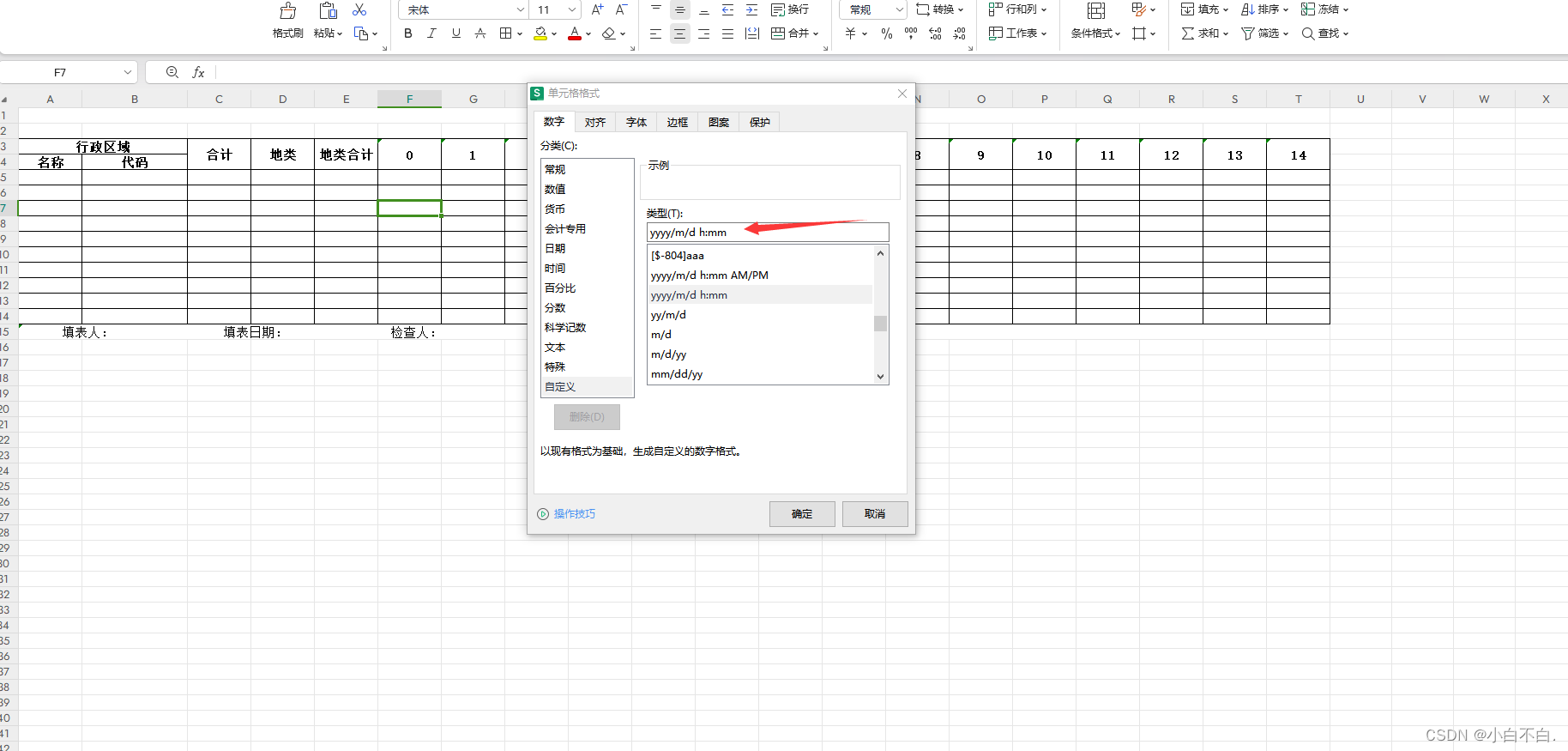This screenshot has width=1568, height=751.
Task: Toggle middle vertical alignment
Action: point(680,9)
